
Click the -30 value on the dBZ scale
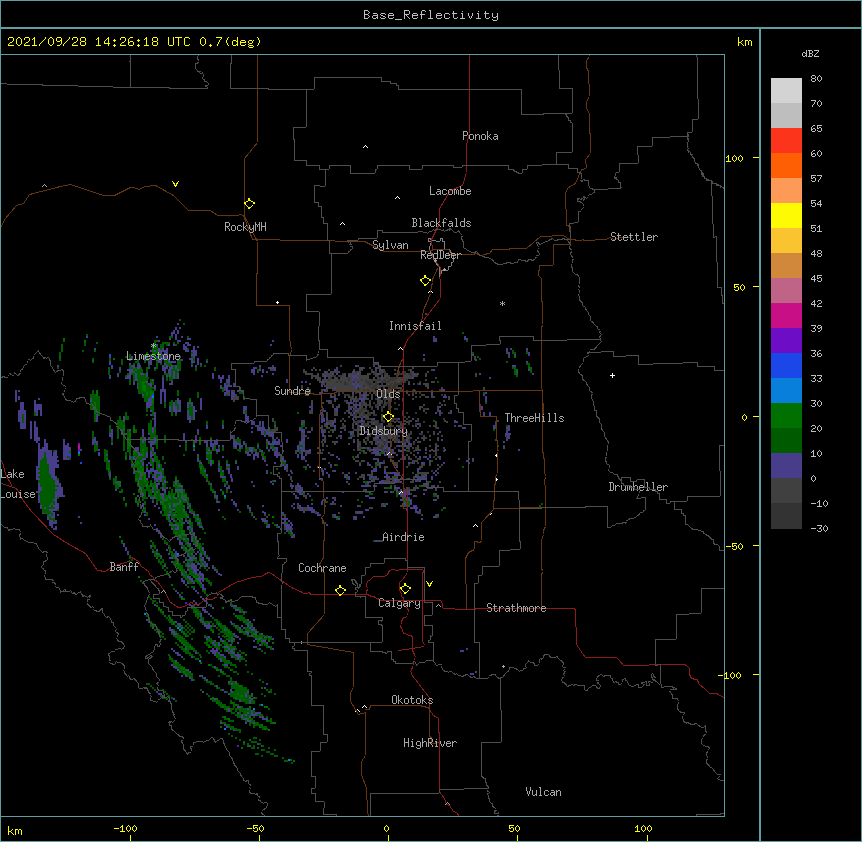pyautogui.click(x=819, y=528)
